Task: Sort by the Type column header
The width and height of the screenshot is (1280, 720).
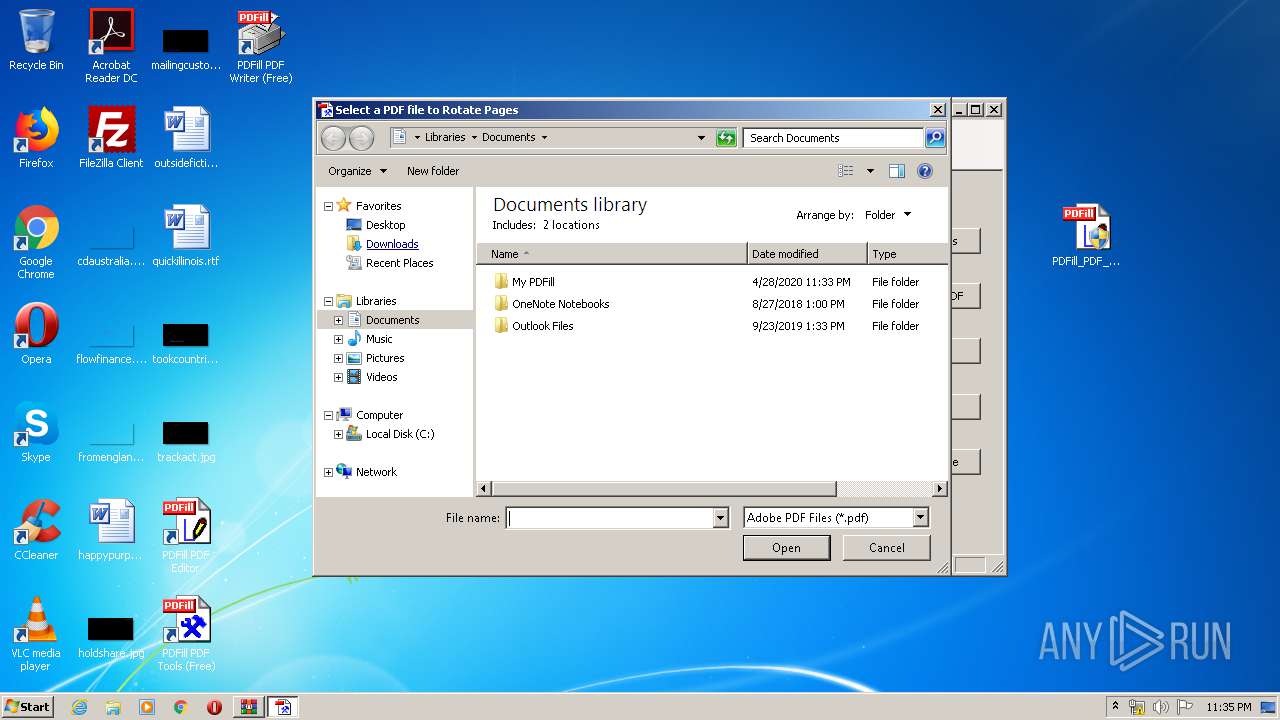Action: click(x=907, y=254)
